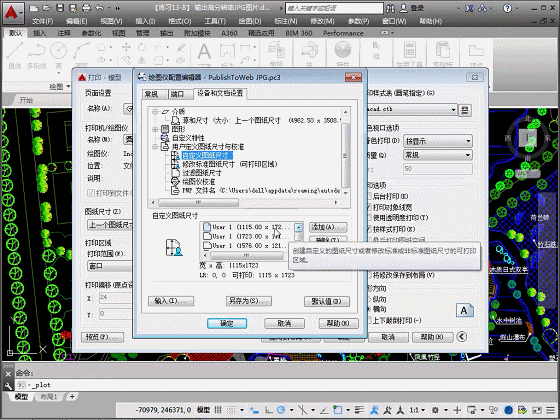Click the Save icon in quick access toolbar
This screenshot has width=560, height=420.
click(x=60, y=8)
